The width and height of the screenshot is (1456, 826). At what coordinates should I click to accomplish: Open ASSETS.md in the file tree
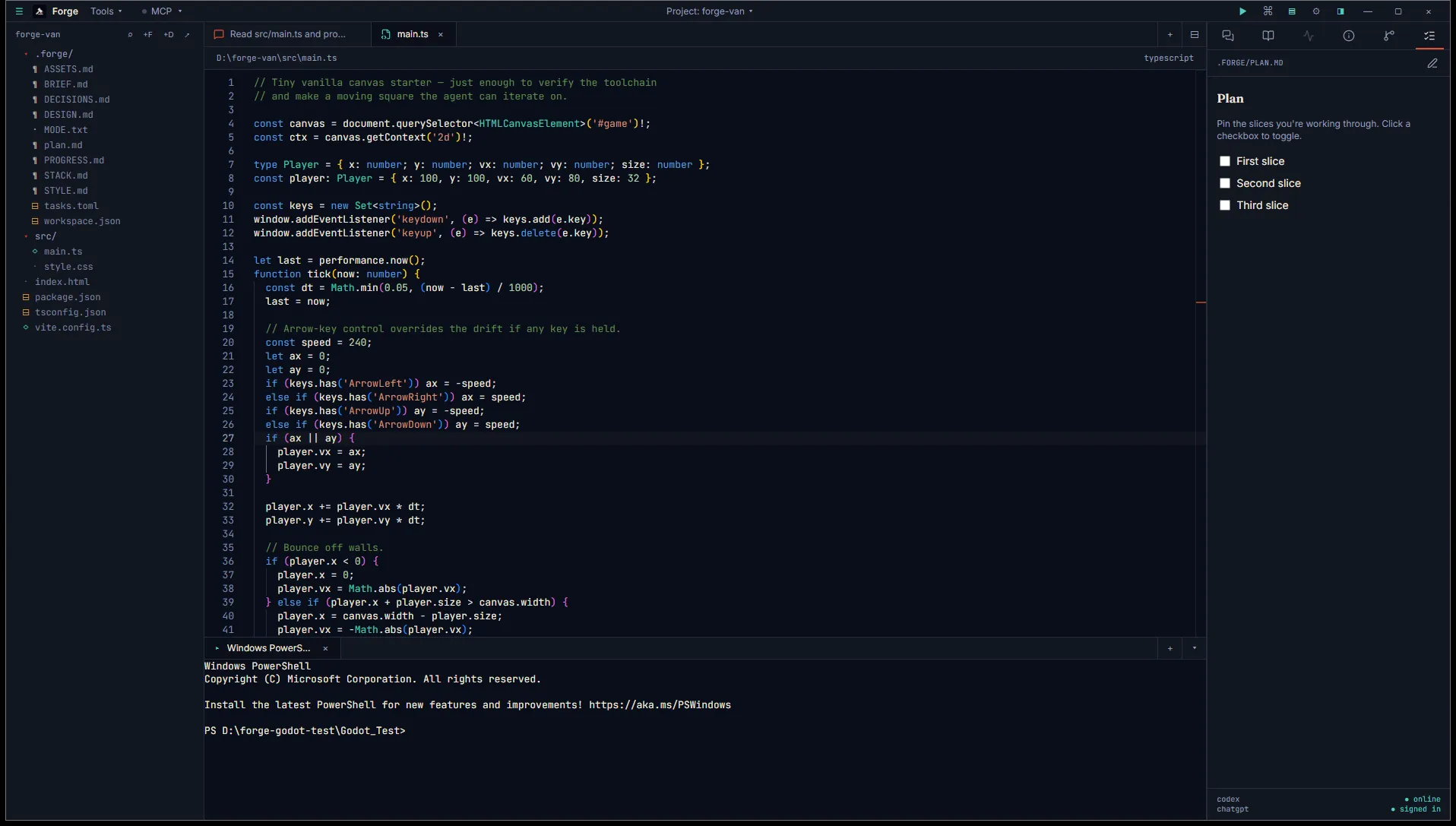(x=68, y=69)
